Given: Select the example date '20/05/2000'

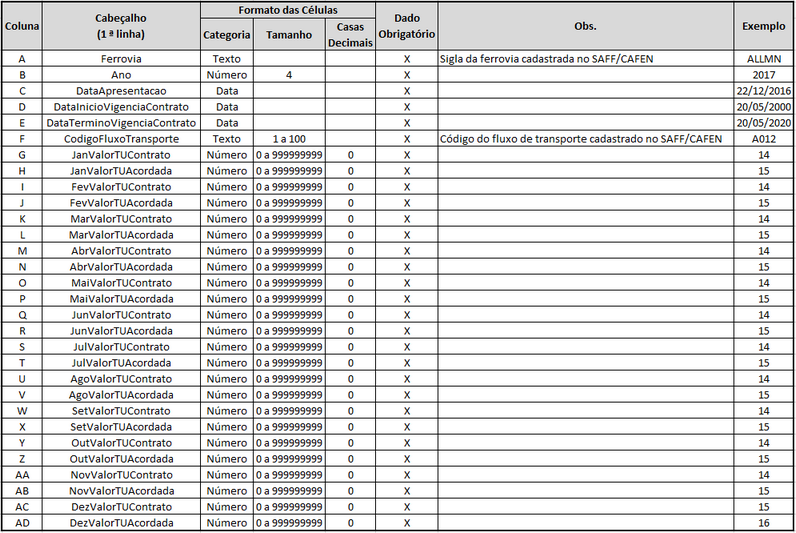Looking at the screenshot, I should [764, 107].
